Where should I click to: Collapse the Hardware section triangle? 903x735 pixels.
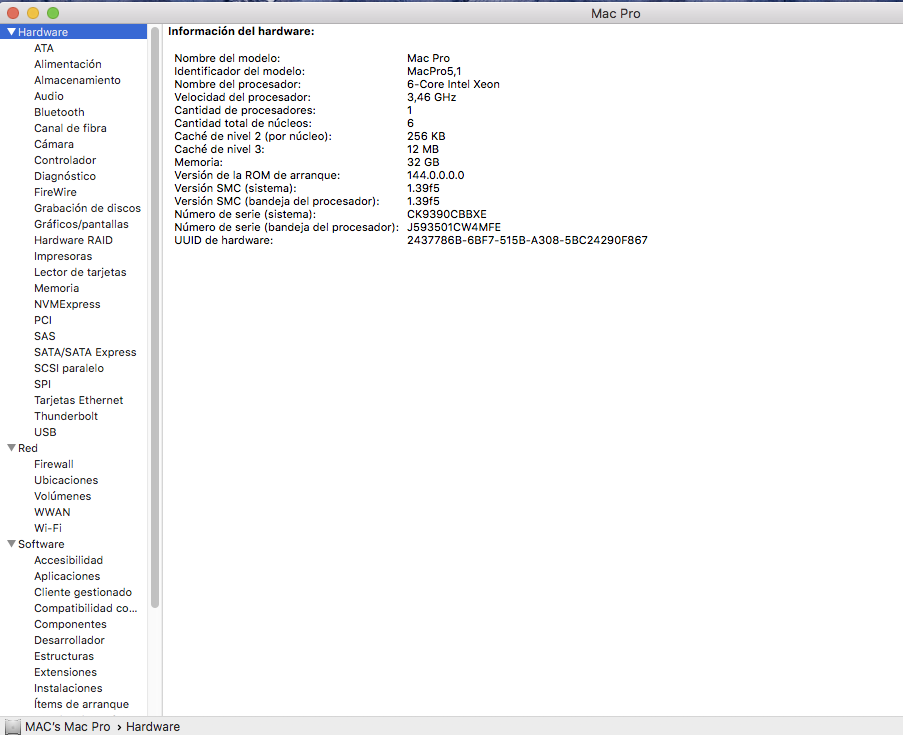pyautogui.click(x=11, y=32)
